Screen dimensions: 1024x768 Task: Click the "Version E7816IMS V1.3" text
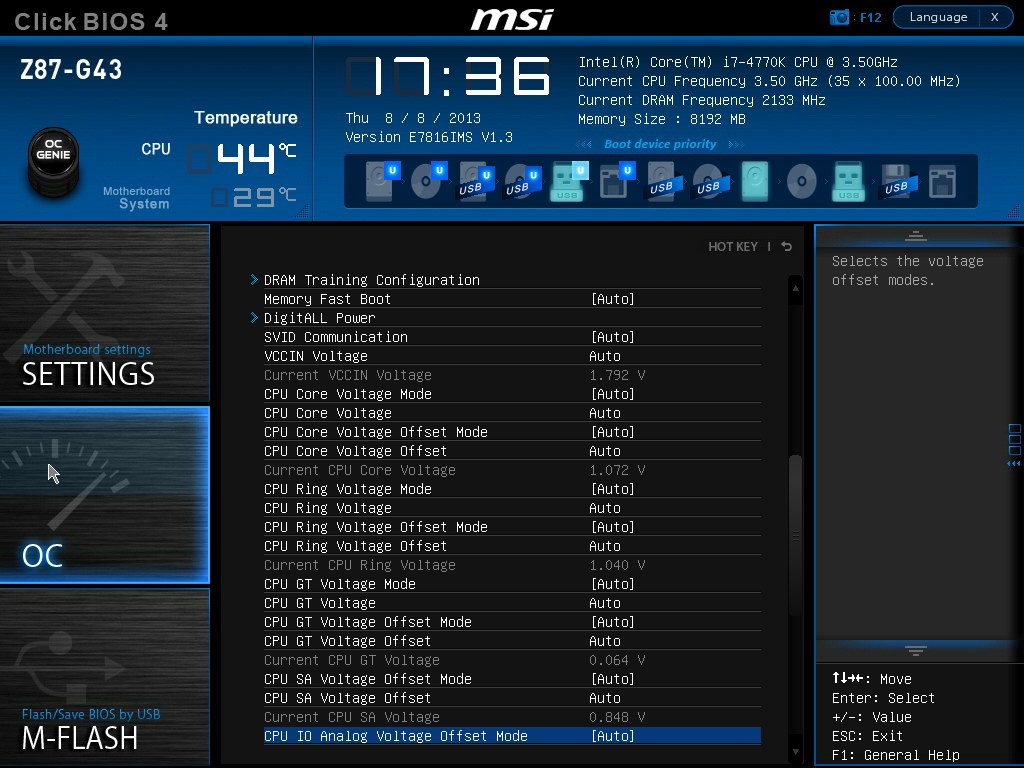(429, 137)
